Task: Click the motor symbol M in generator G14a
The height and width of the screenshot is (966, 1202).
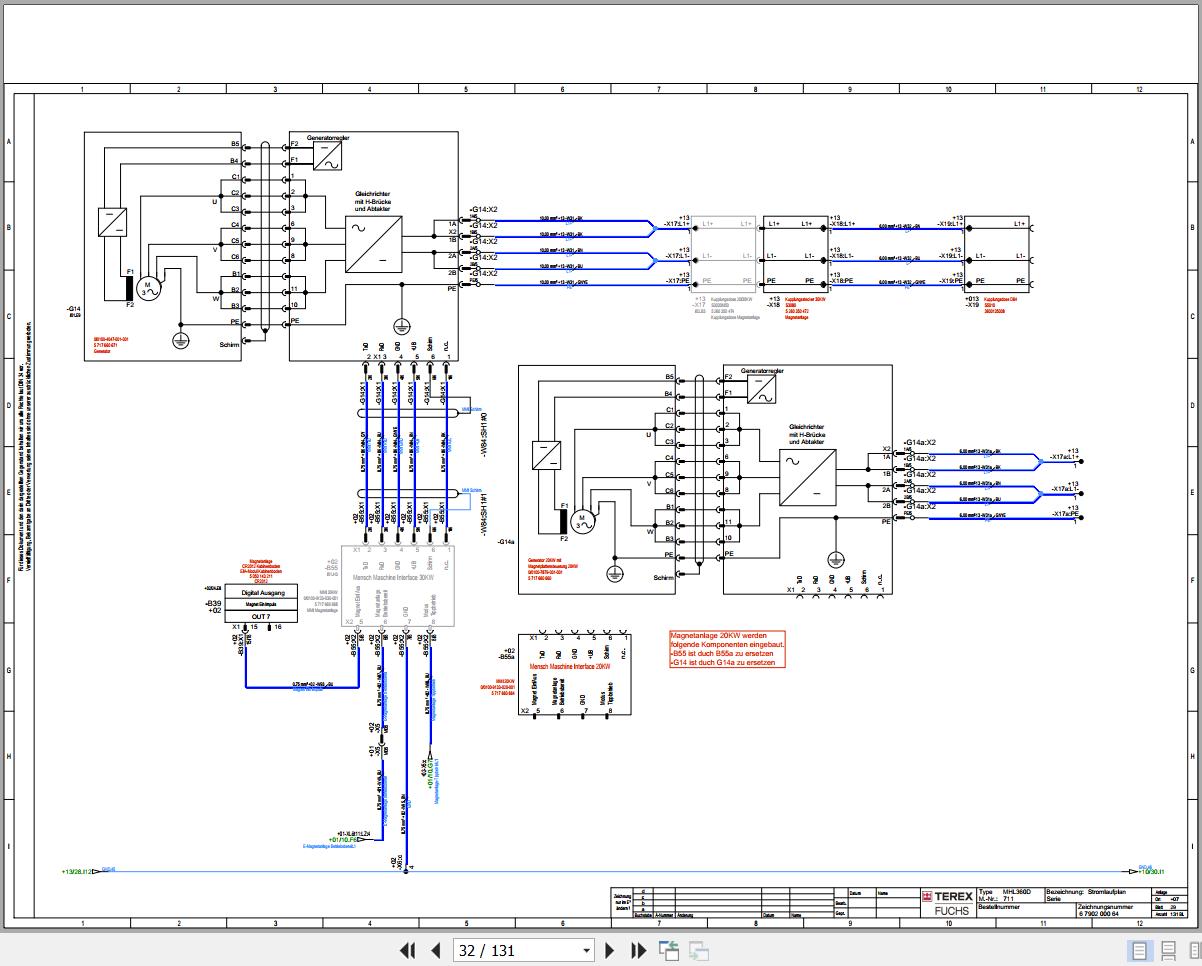Action: click(x=583, y=520)
